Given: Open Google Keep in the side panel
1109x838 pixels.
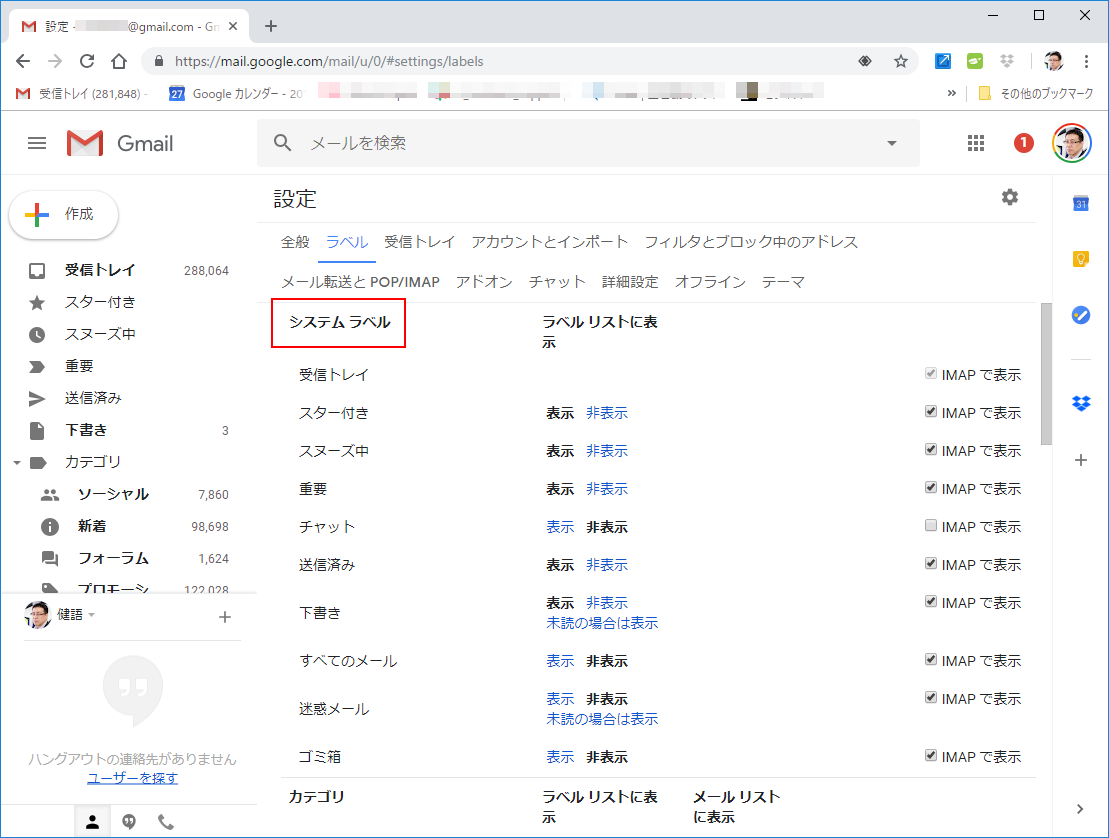Looking at the screenshot, I should pyautogui.click(x=1081, y=258).
